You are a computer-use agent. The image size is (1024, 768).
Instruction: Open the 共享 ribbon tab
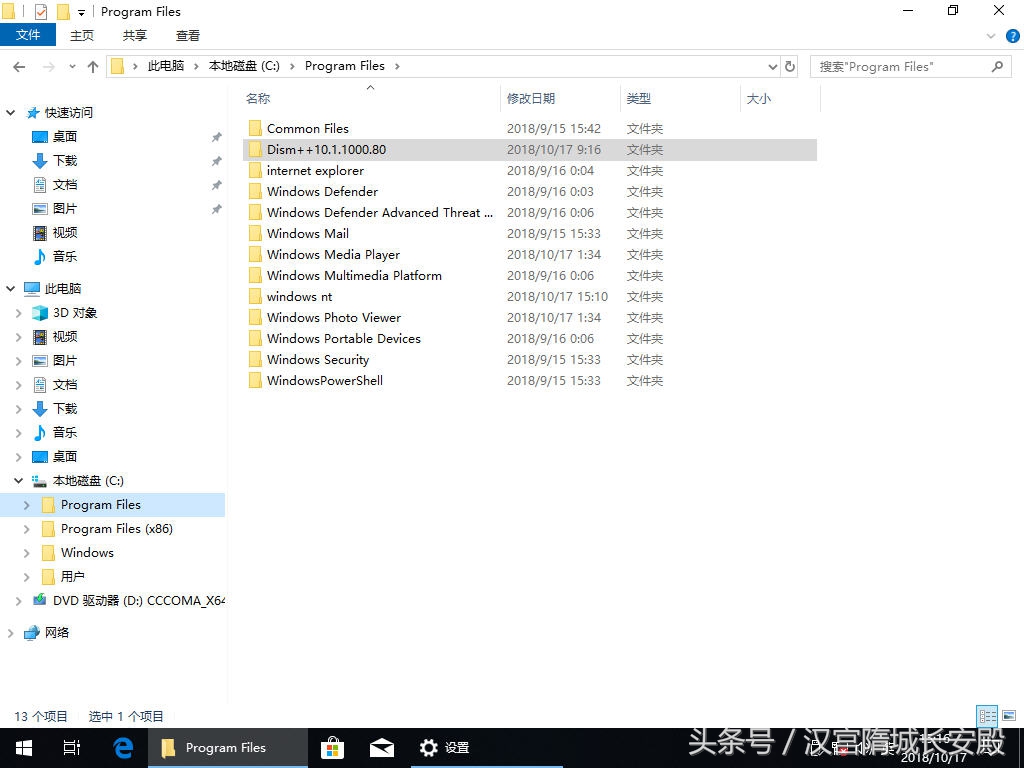point(135,35)
